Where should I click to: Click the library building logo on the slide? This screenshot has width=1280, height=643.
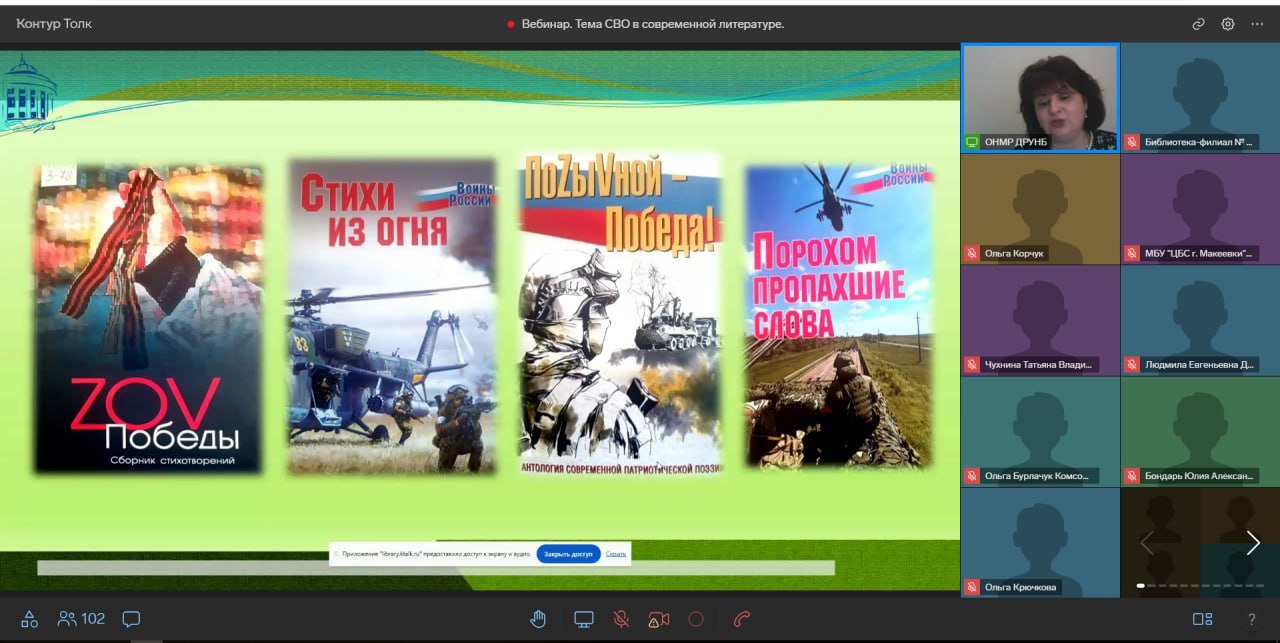pos(28,94)
